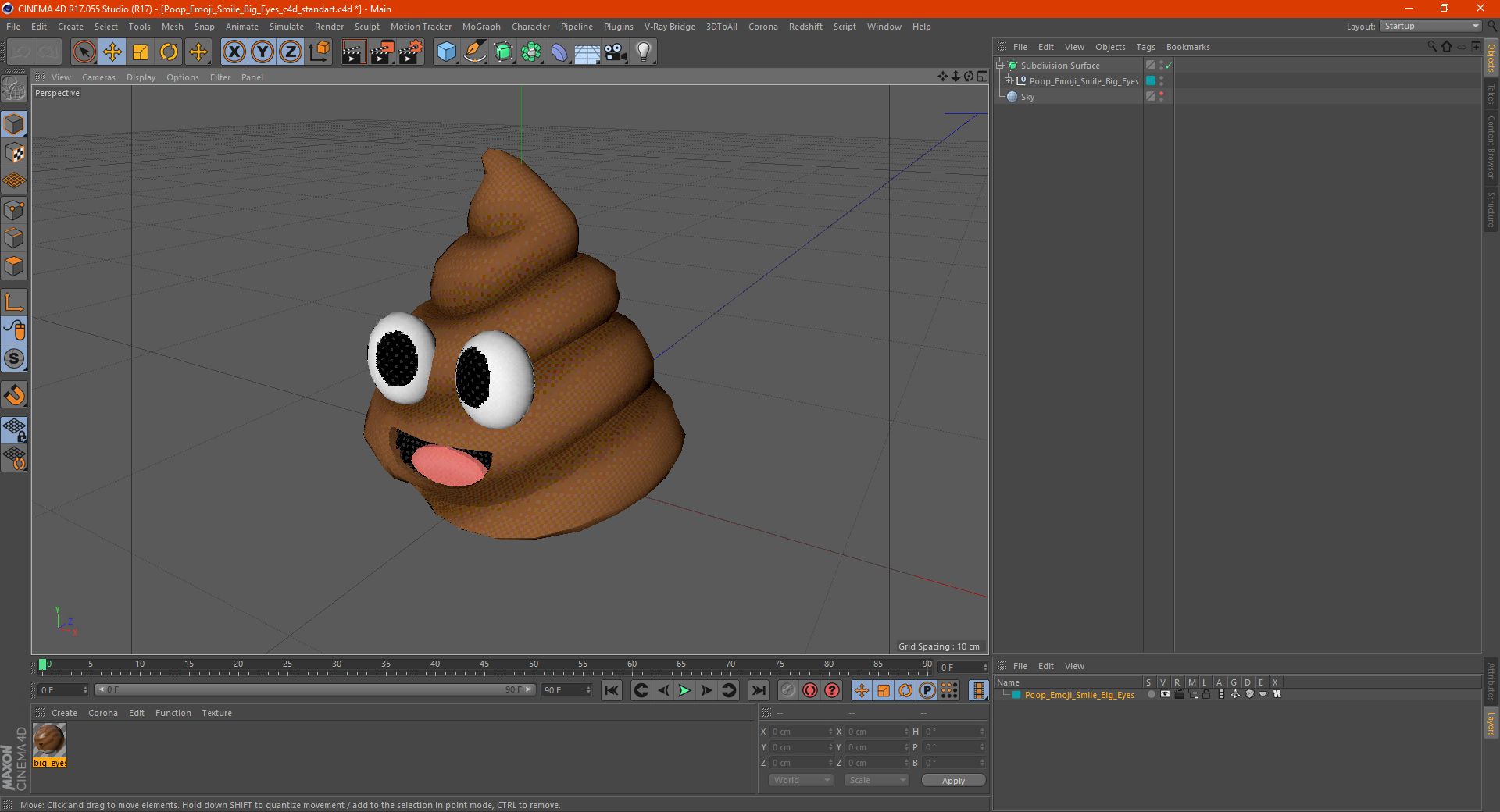The width and height of the screenshot is (1500, 812).
Task: Activate the Move tool in top toolbar
Action: (112, 52)
